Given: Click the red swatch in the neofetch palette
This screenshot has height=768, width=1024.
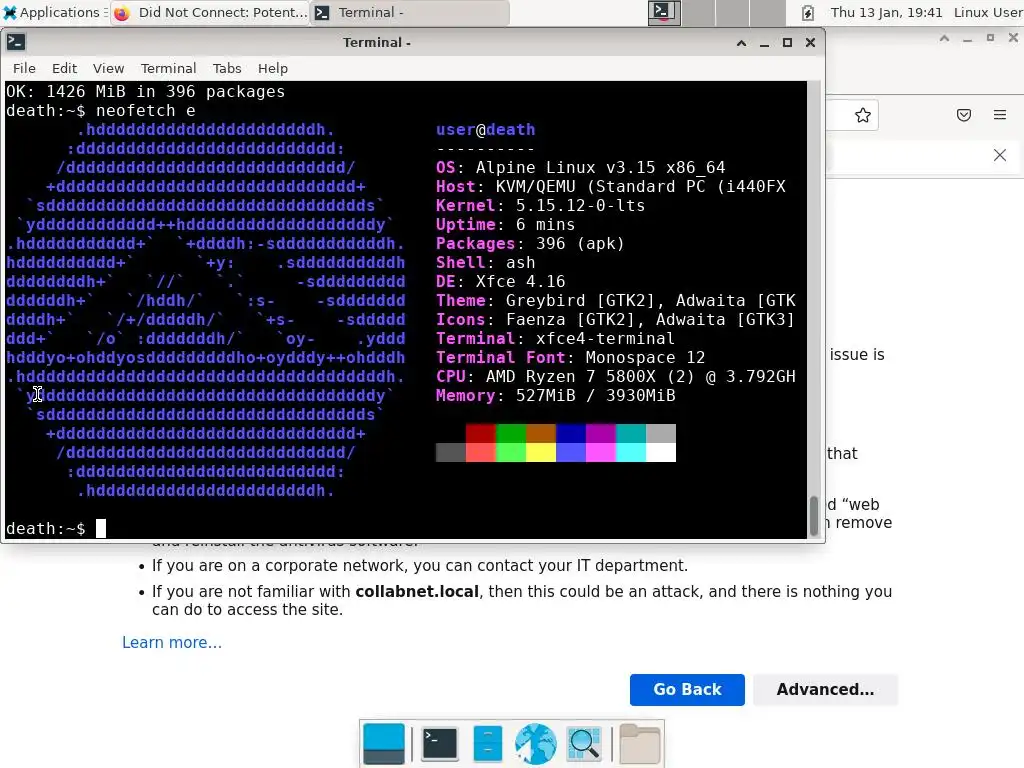Looking at the screenshot, I should [481, 434].
